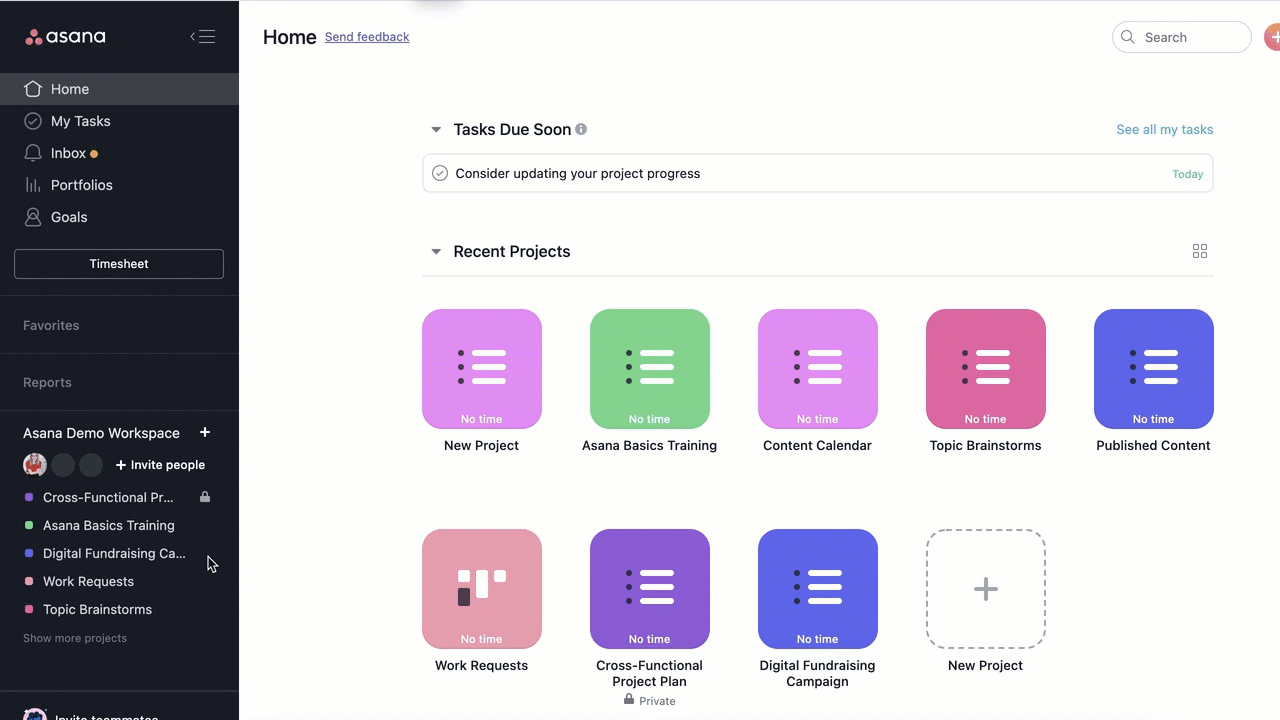Add a project with the plus beside Asana Demo Workspace
The width and height of the screenshot is (1280, 720).
pos(205,432)
